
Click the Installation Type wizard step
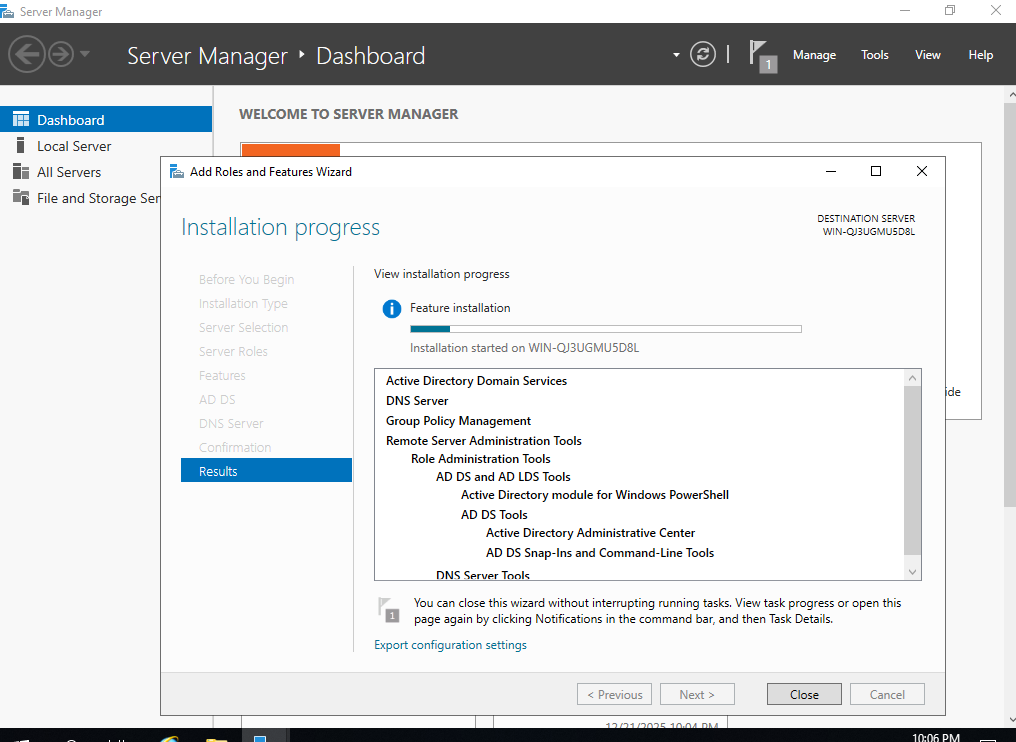pyautogui.click(x=243, y=303)
